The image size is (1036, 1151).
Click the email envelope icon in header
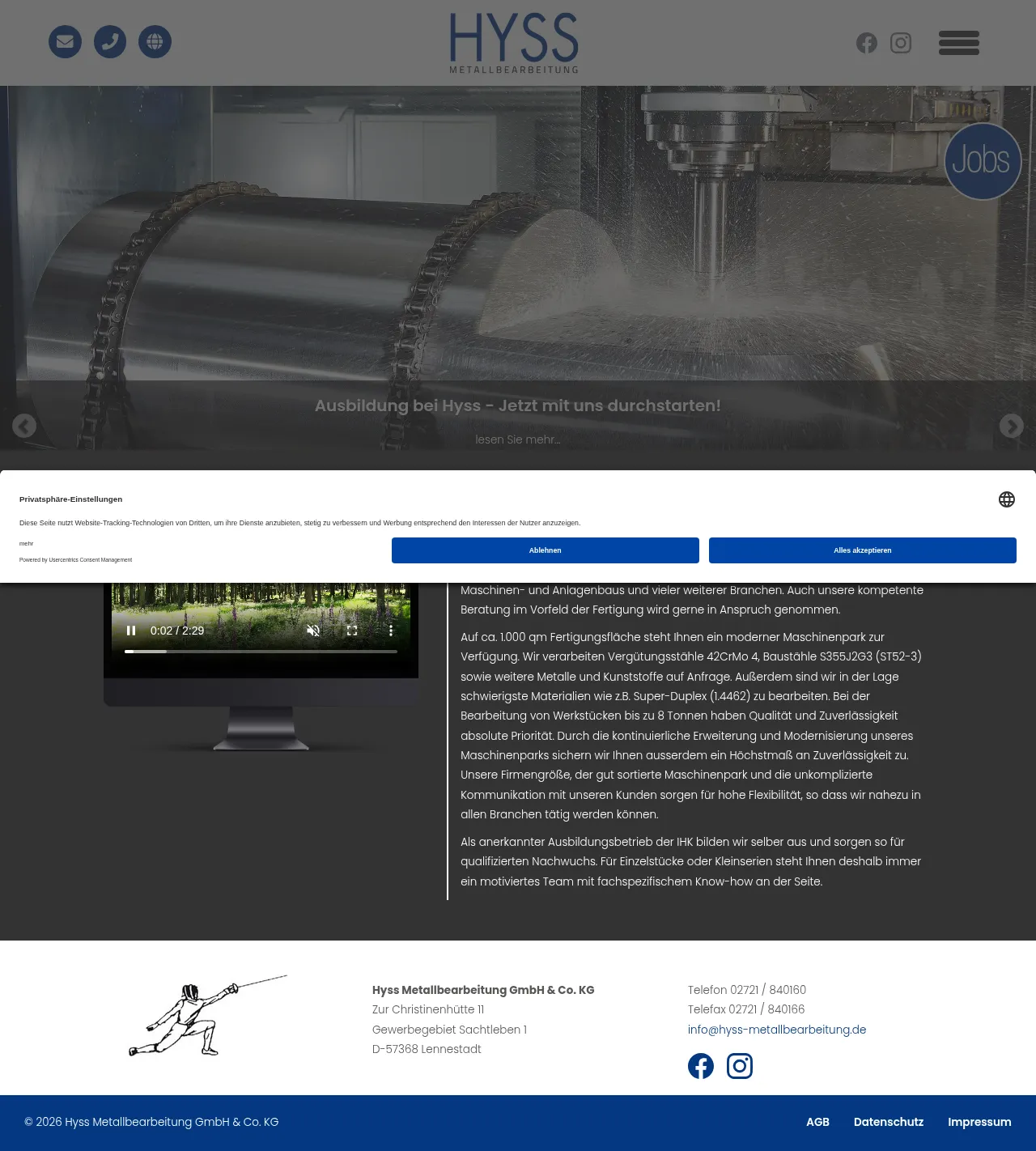(x=65, y=42)
